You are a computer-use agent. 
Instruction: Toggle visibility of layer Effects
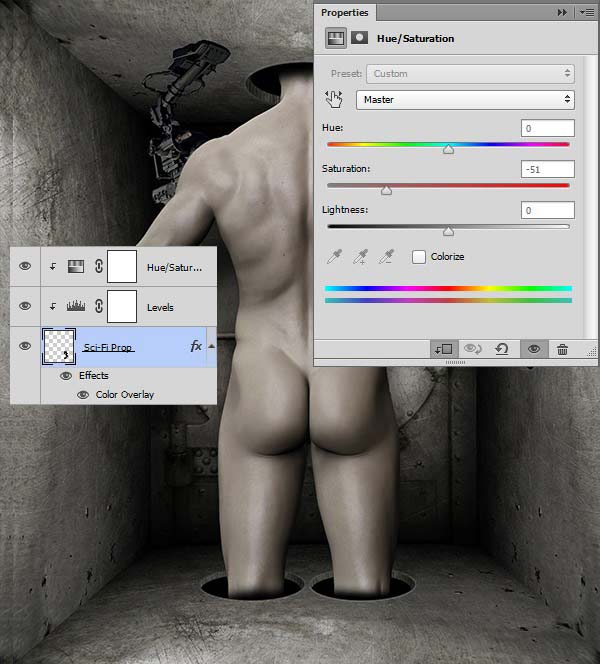point(66,376)
